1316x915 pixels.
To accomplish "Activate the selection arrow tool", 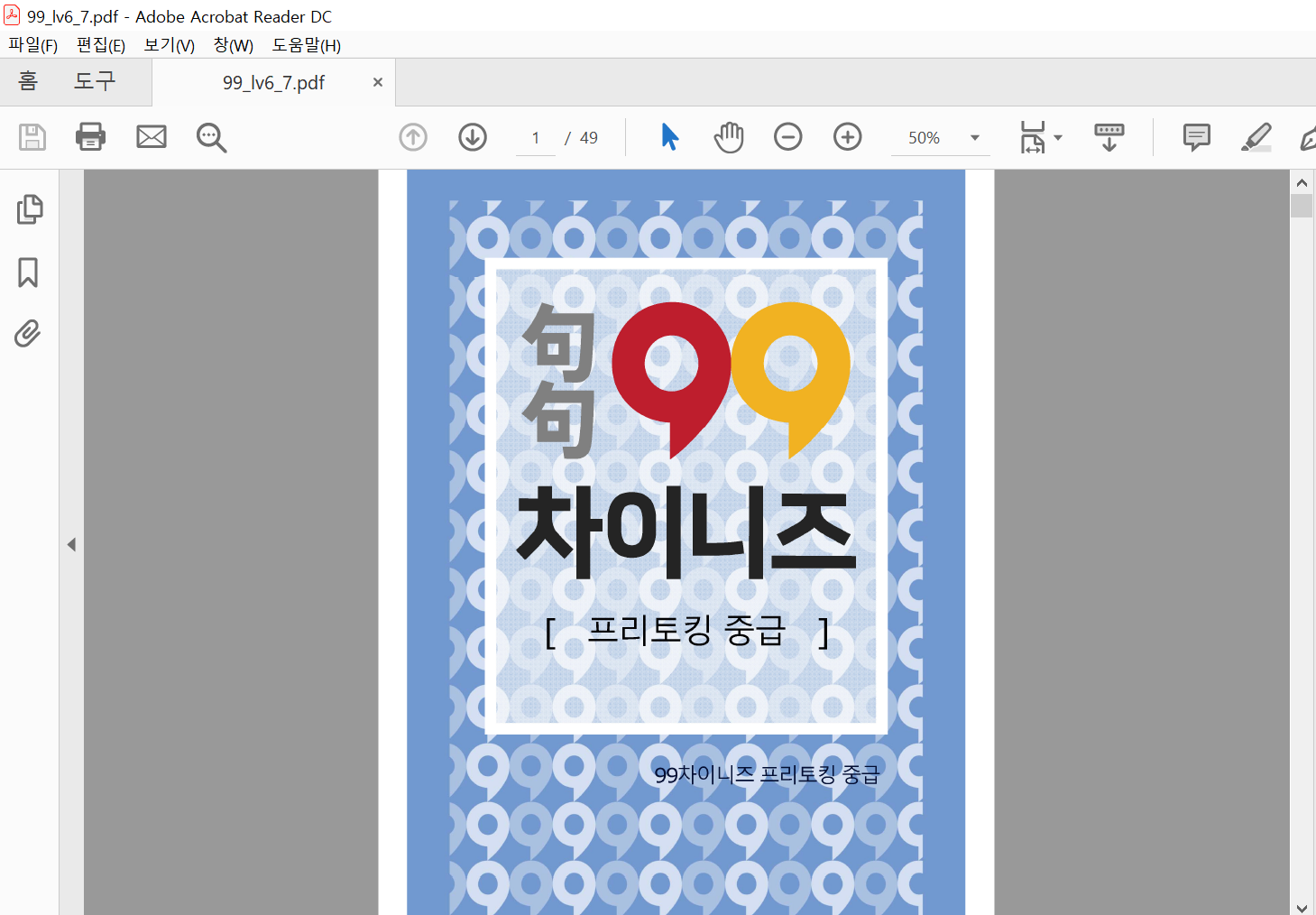I will point(669,137).
